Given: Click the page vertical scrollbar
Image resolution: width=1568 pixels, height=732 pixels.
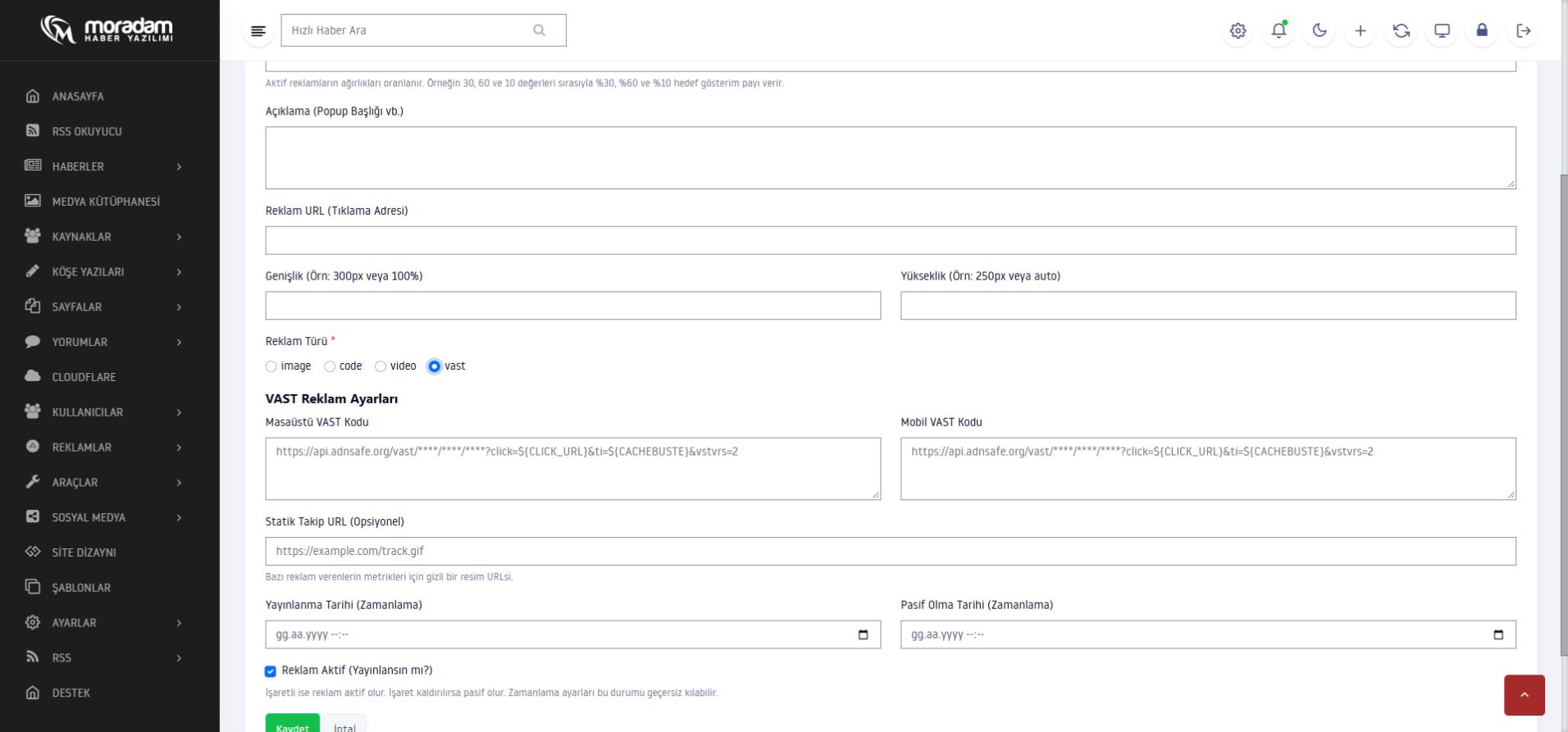Looking at the screenshot, I should (1564, 414).
